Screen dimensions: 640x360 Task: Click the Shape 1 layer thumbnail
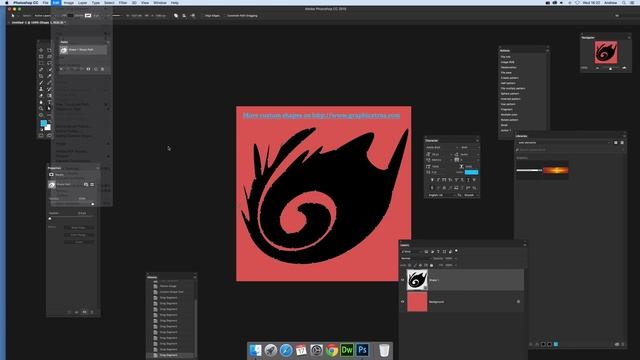pyautogui.click(x=417, y=280)
